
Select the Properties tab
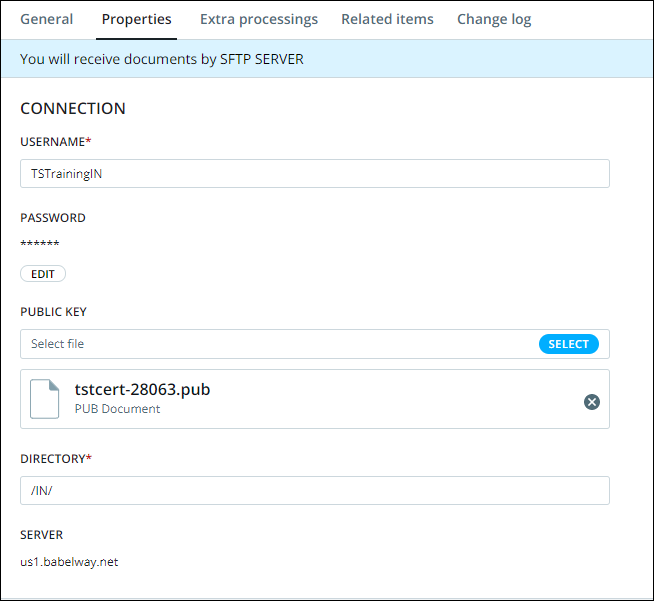click(136, 19)
